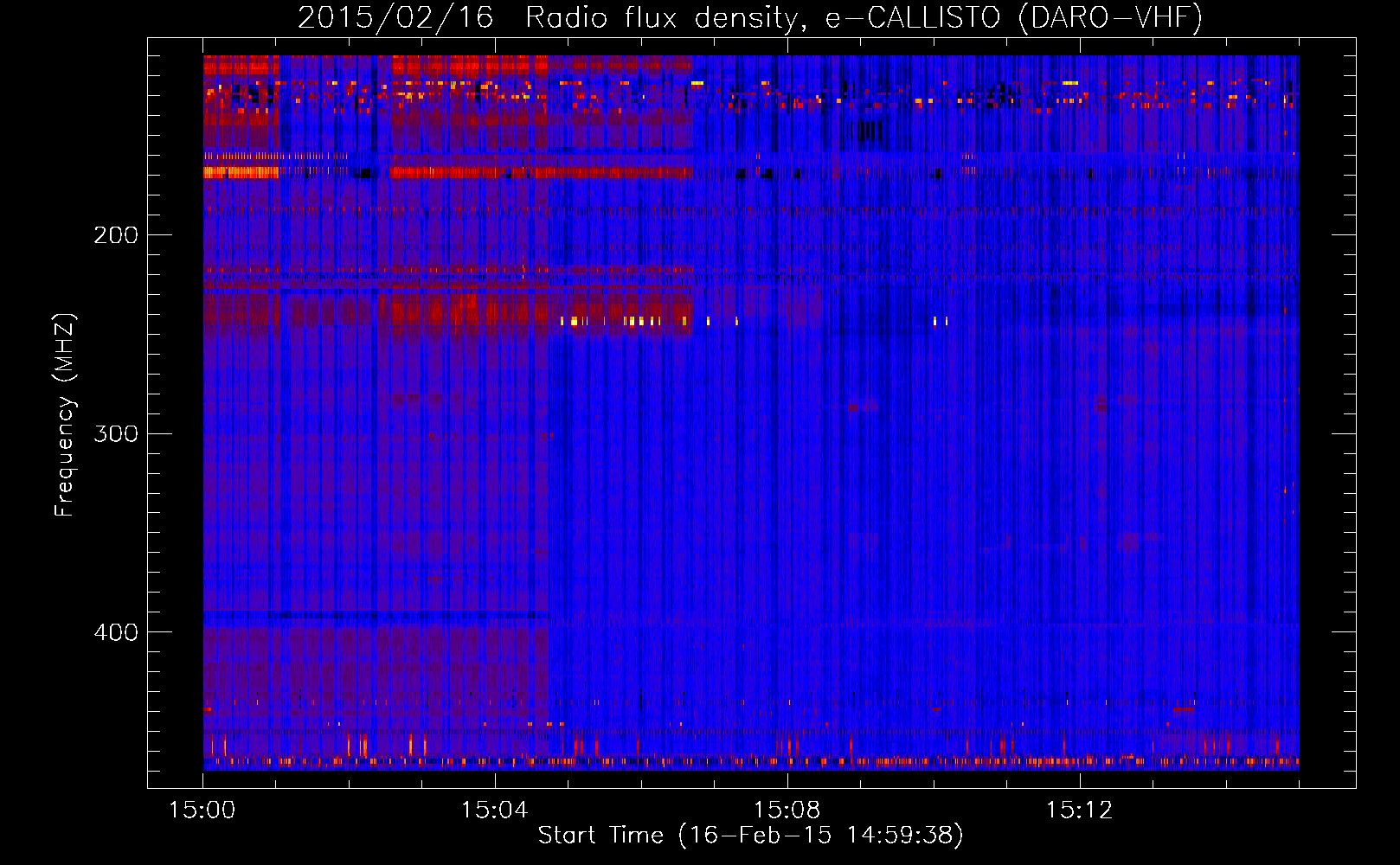Image resolution: width=1400 pixels, height=865 pixels.
Task: Click the '15:12' time tick label
Action: tap(1079, 811)
